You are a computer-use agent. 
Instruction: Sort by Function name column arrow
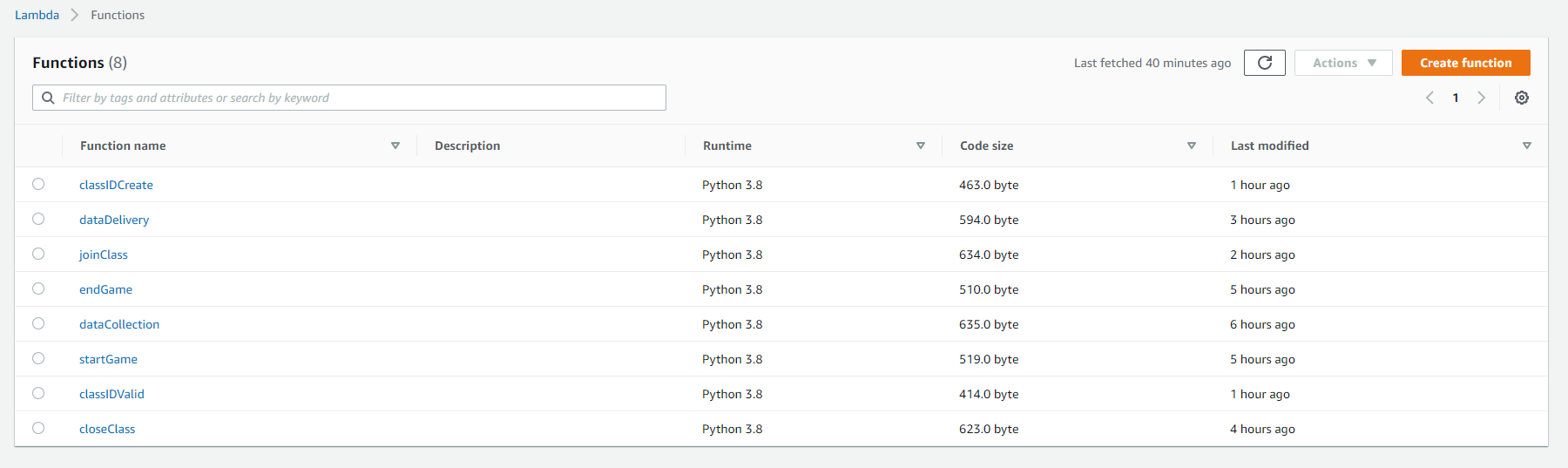[x=395, y=146]
